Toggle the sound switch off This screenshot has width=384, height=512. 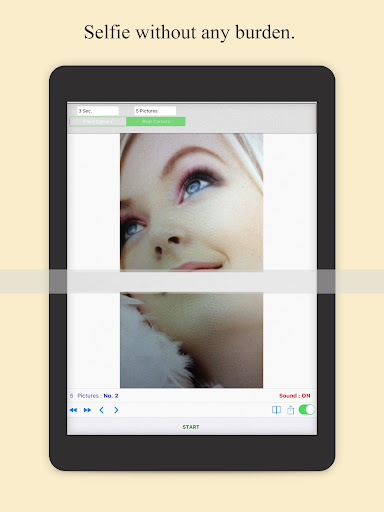point(307,409)
